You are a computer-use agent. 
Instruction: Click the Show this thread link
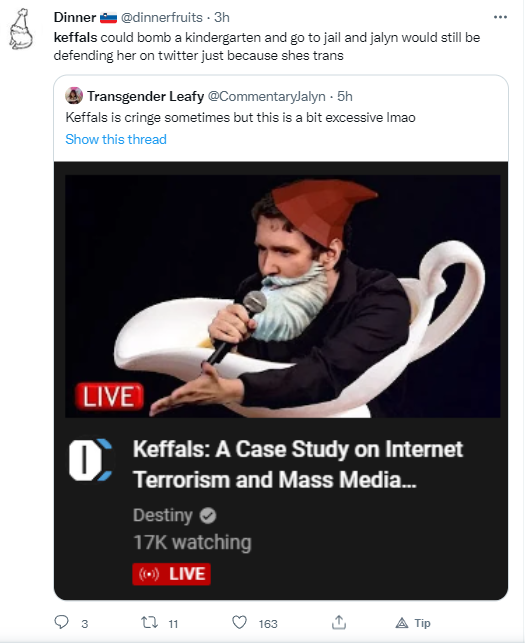coord(116,139)
